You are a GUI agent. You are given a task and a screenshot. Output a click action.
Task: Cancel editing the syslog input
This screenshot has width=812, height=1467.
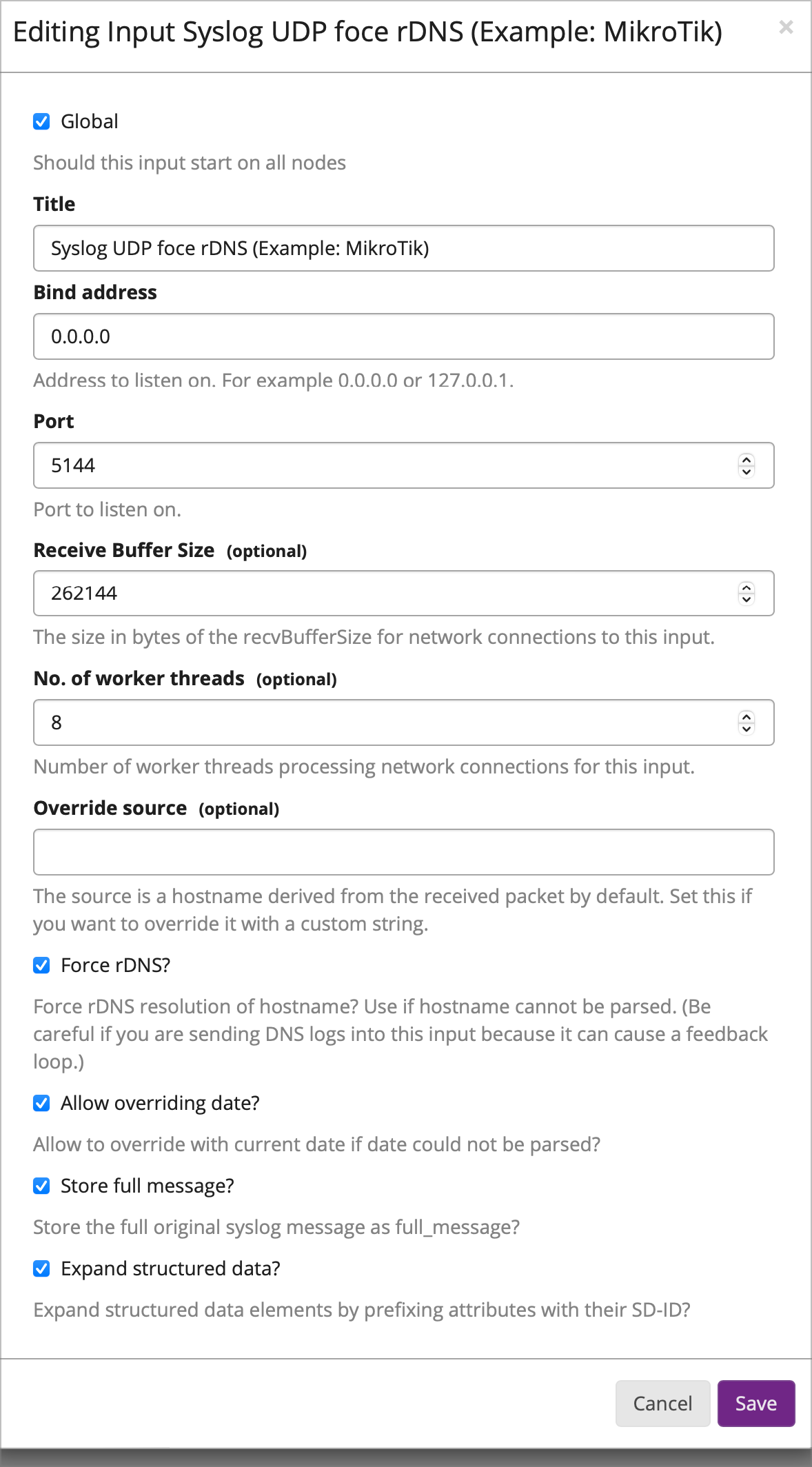pyautogui.click(x=662, y=1404)
